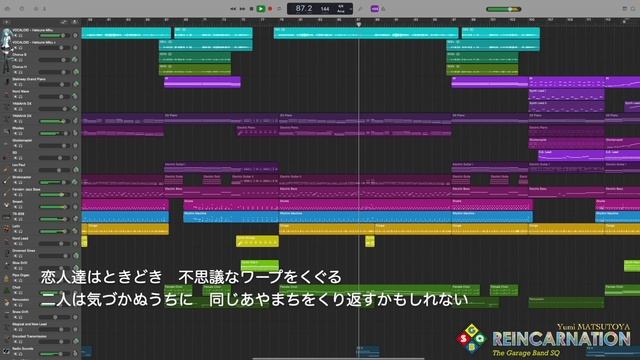Open the Library icon in toolbar
This screenshot has width=640, height=360.
(x=7, y=9)
